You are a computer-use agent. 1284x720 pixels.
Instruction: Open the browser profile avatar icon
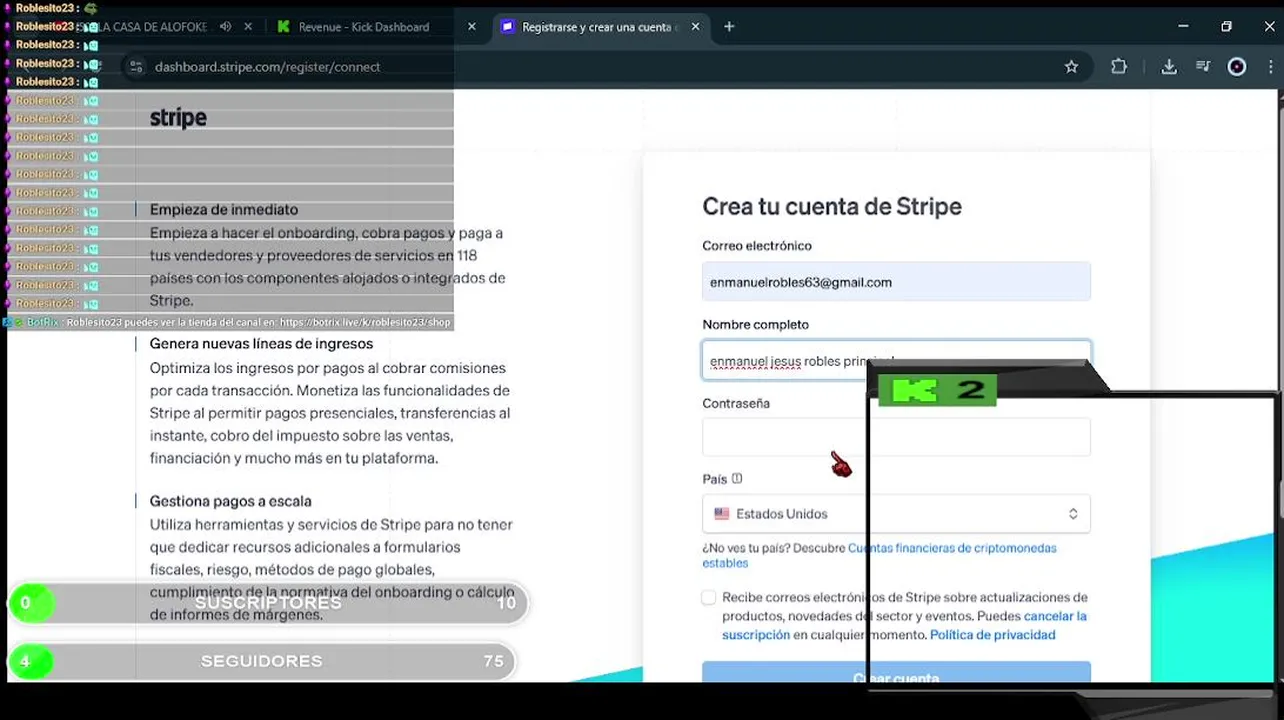1237,67
